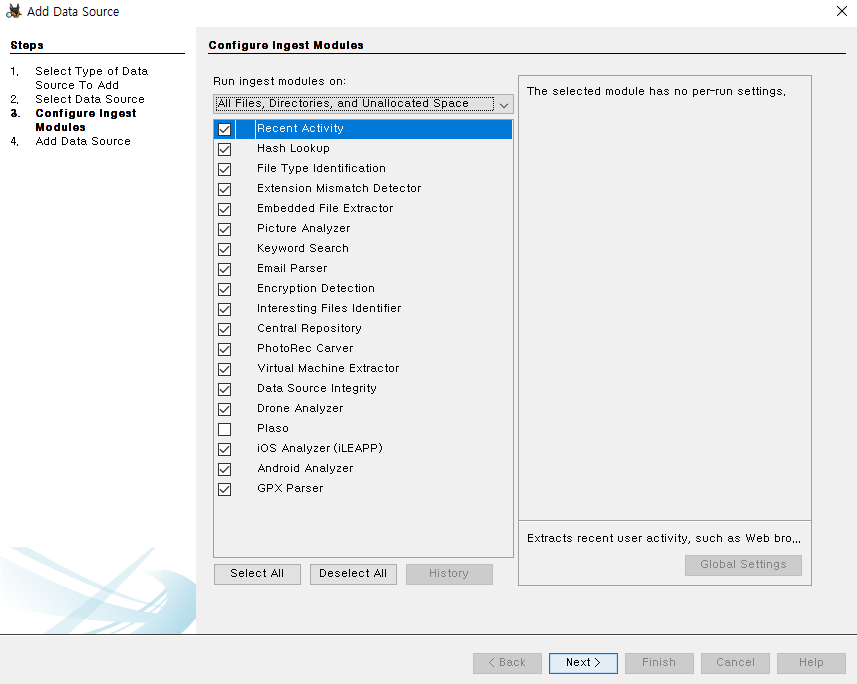Click the Select All button
857x684 pixels.
click(257, 574)
